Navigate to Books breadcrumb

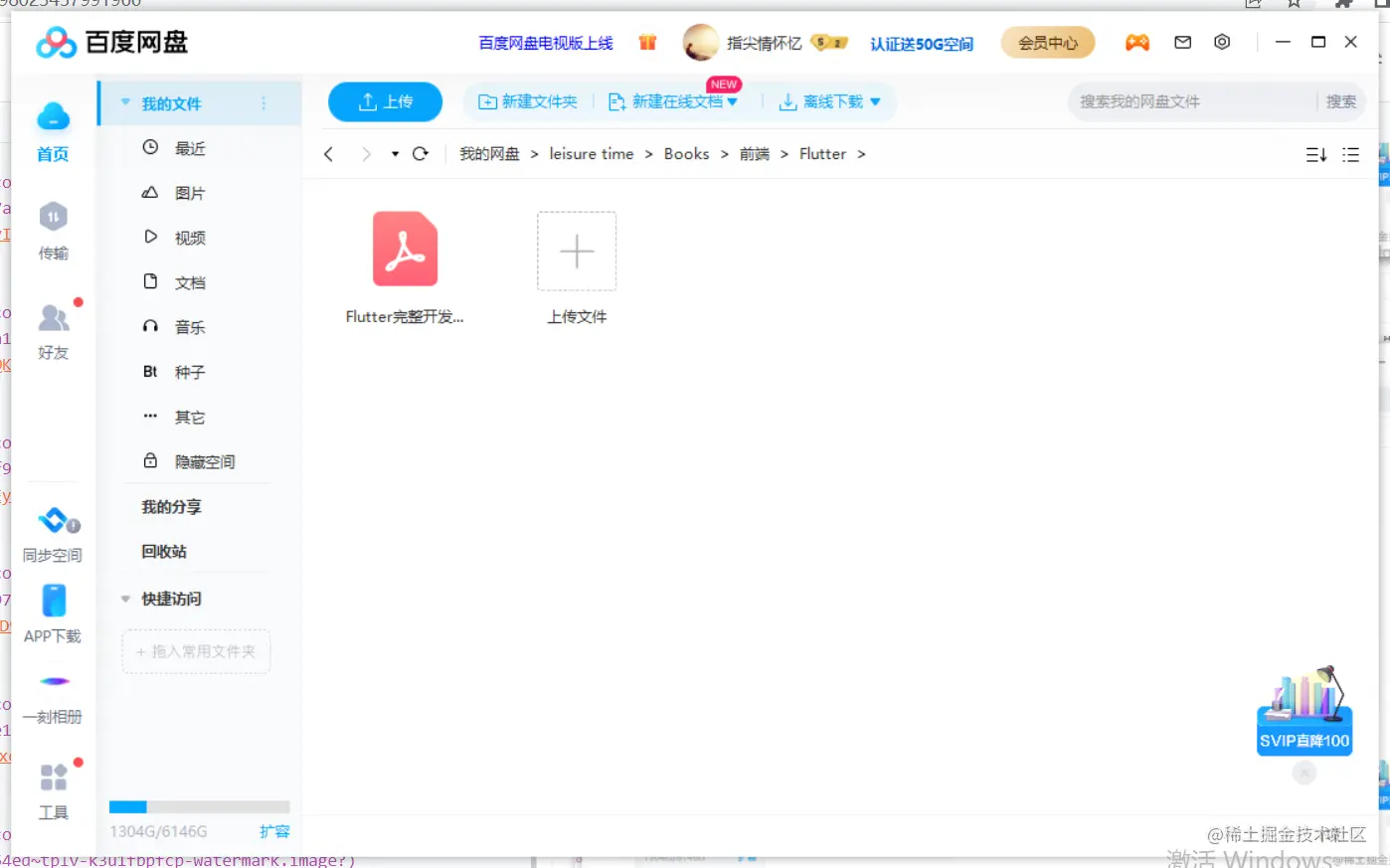tap(687, 154)
